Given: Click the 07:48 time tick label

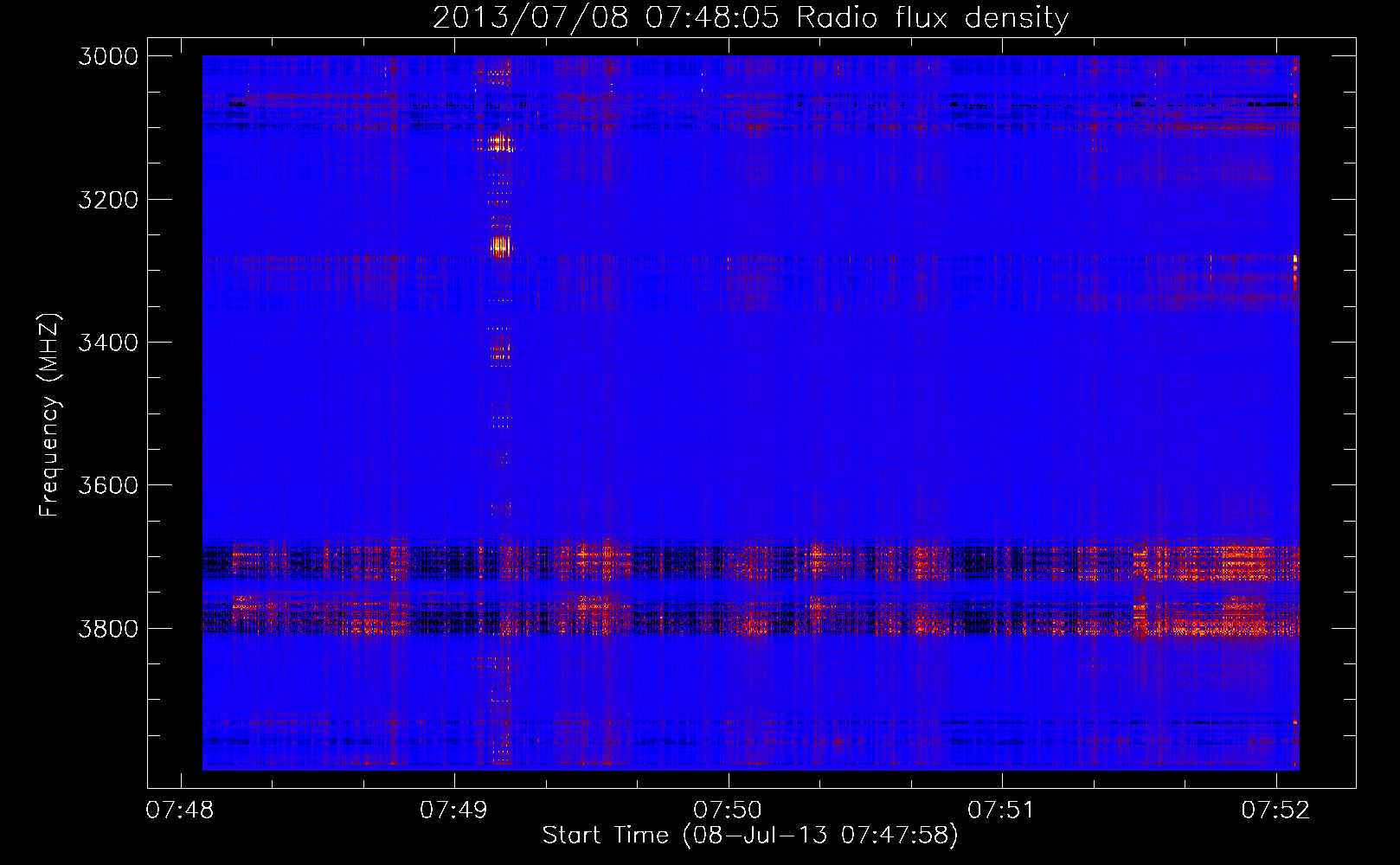Looking at the screenshot, I should tap(180, 810).
